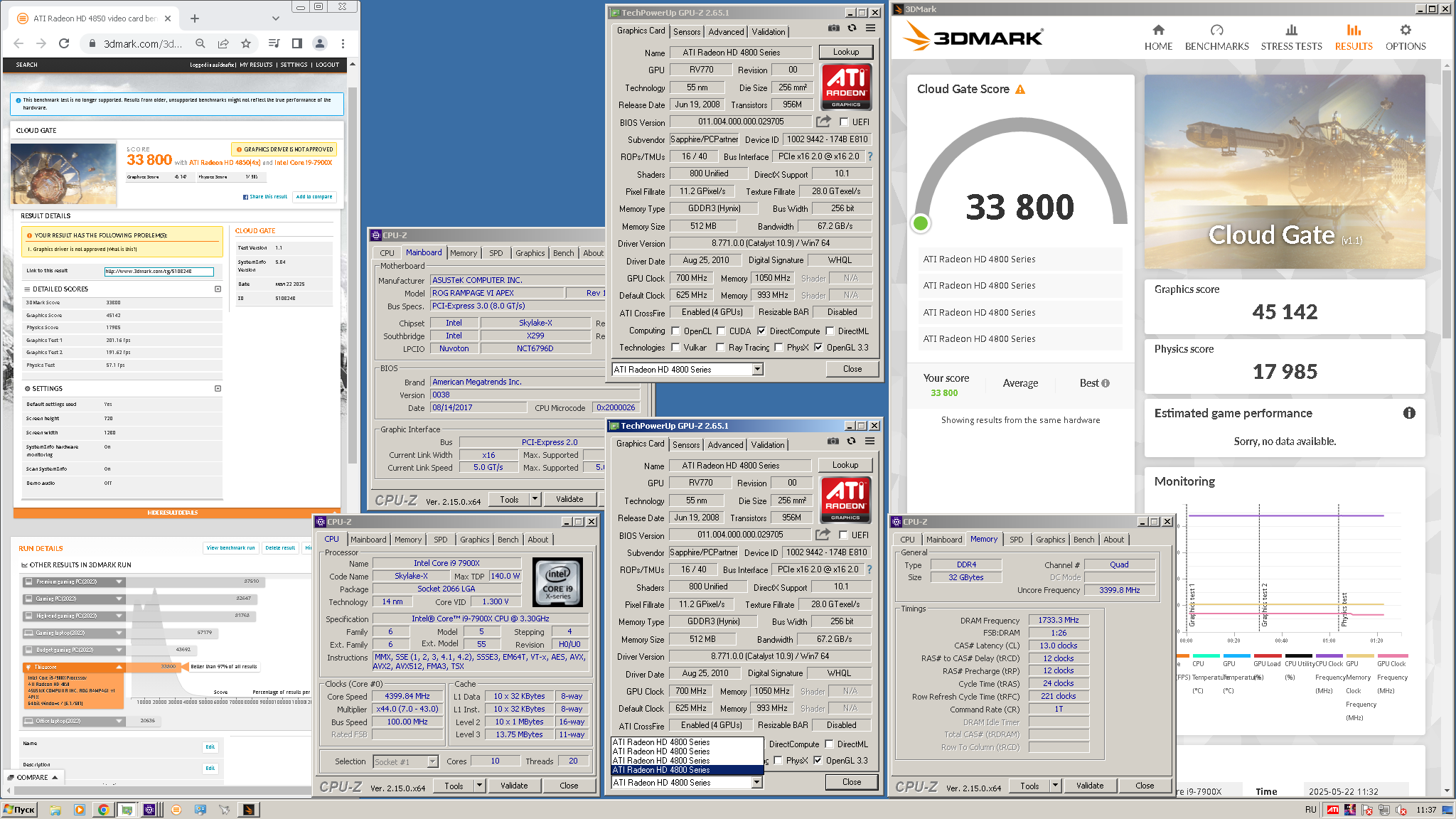Open Tools dropdown arrow in memory CPU-Z
1456x819 pixels.
tap(1055, 786)
